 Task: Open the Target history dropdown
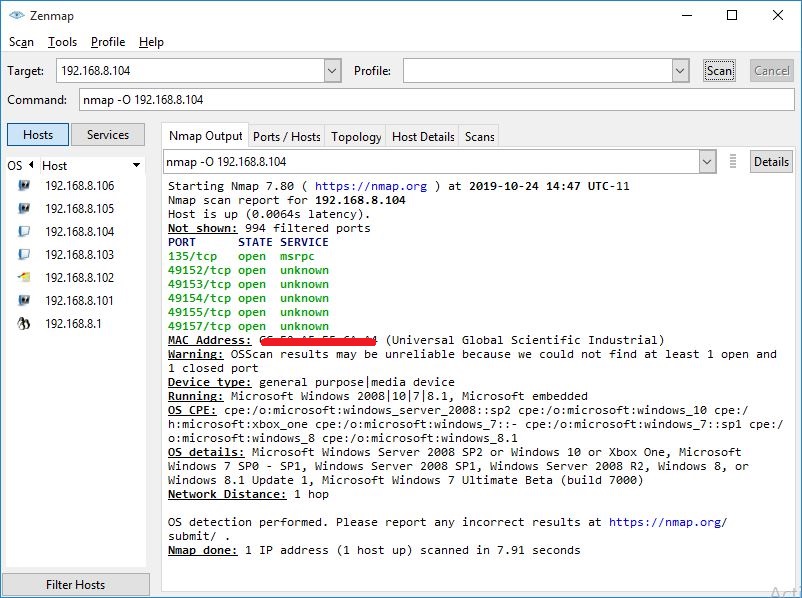(x=334, y=71)
